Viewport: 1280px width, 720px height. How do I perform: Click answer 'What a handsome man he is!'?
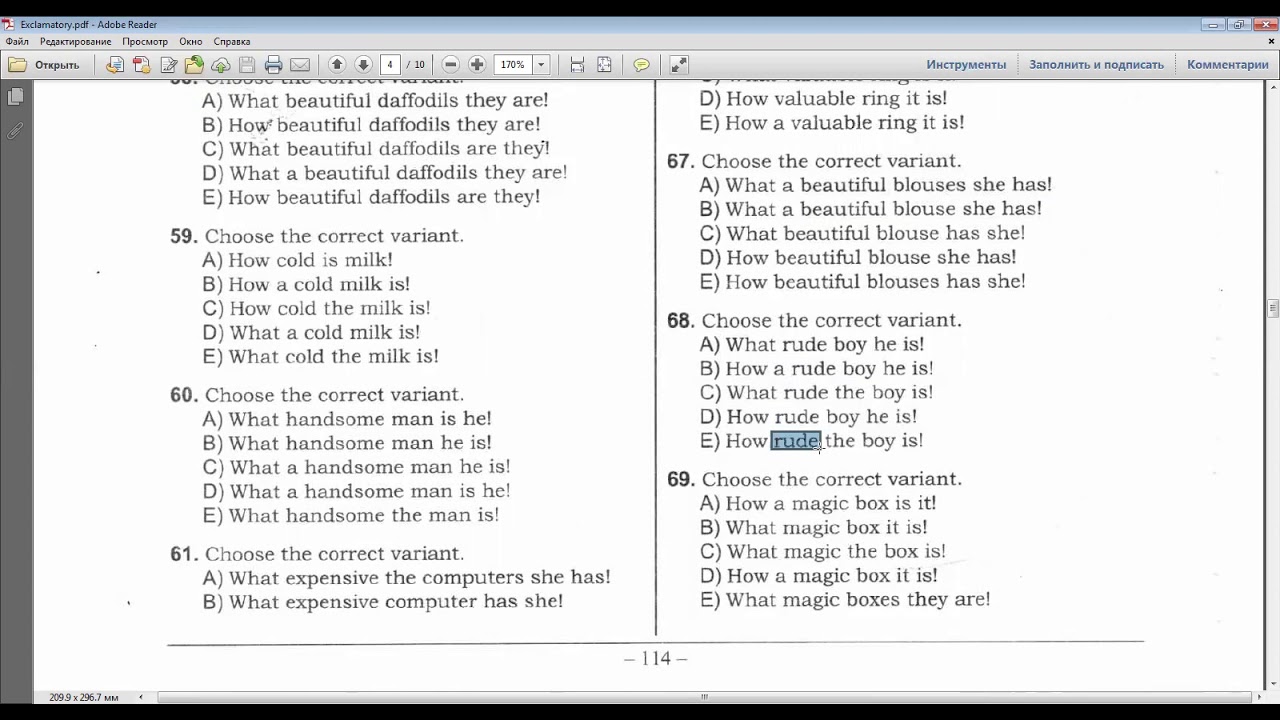[356, 467]
